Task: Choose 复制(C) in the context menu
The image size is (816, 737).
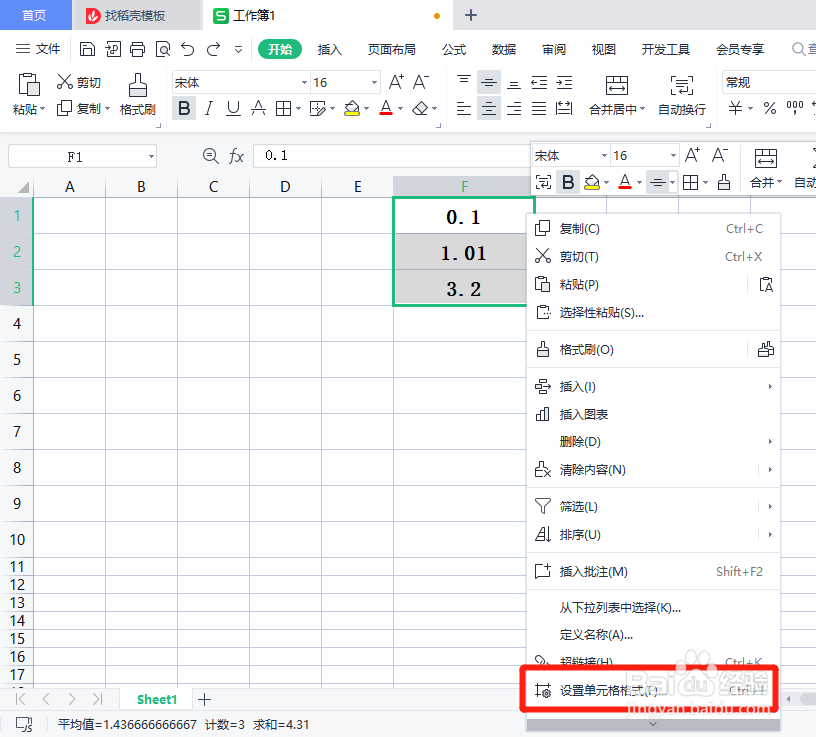Action: tap(653, 228)
